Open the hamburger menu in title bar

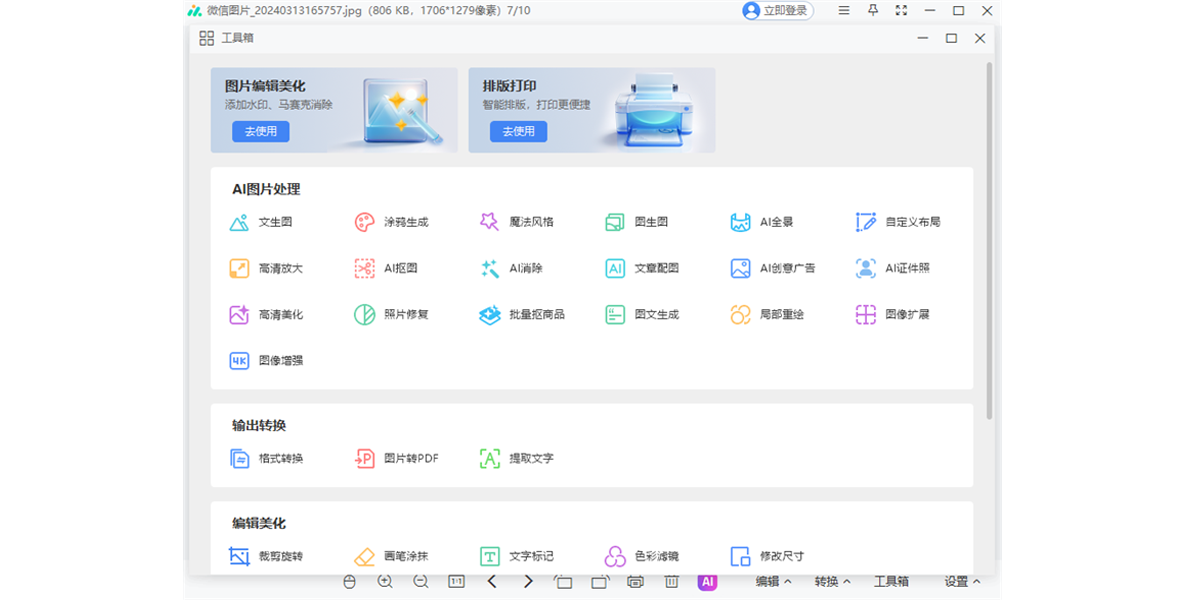pyautogui.click(x=844, y=11)
